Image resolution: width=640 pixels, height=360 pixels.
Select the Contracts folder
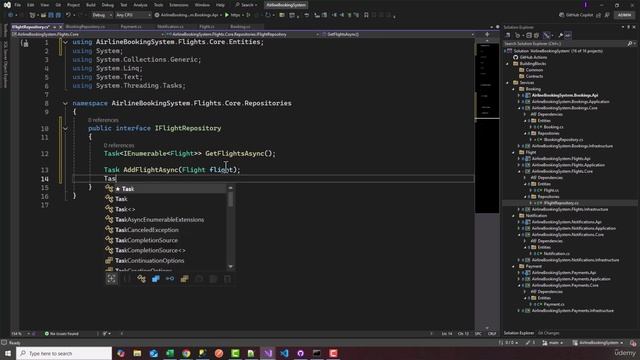(534, 76)
